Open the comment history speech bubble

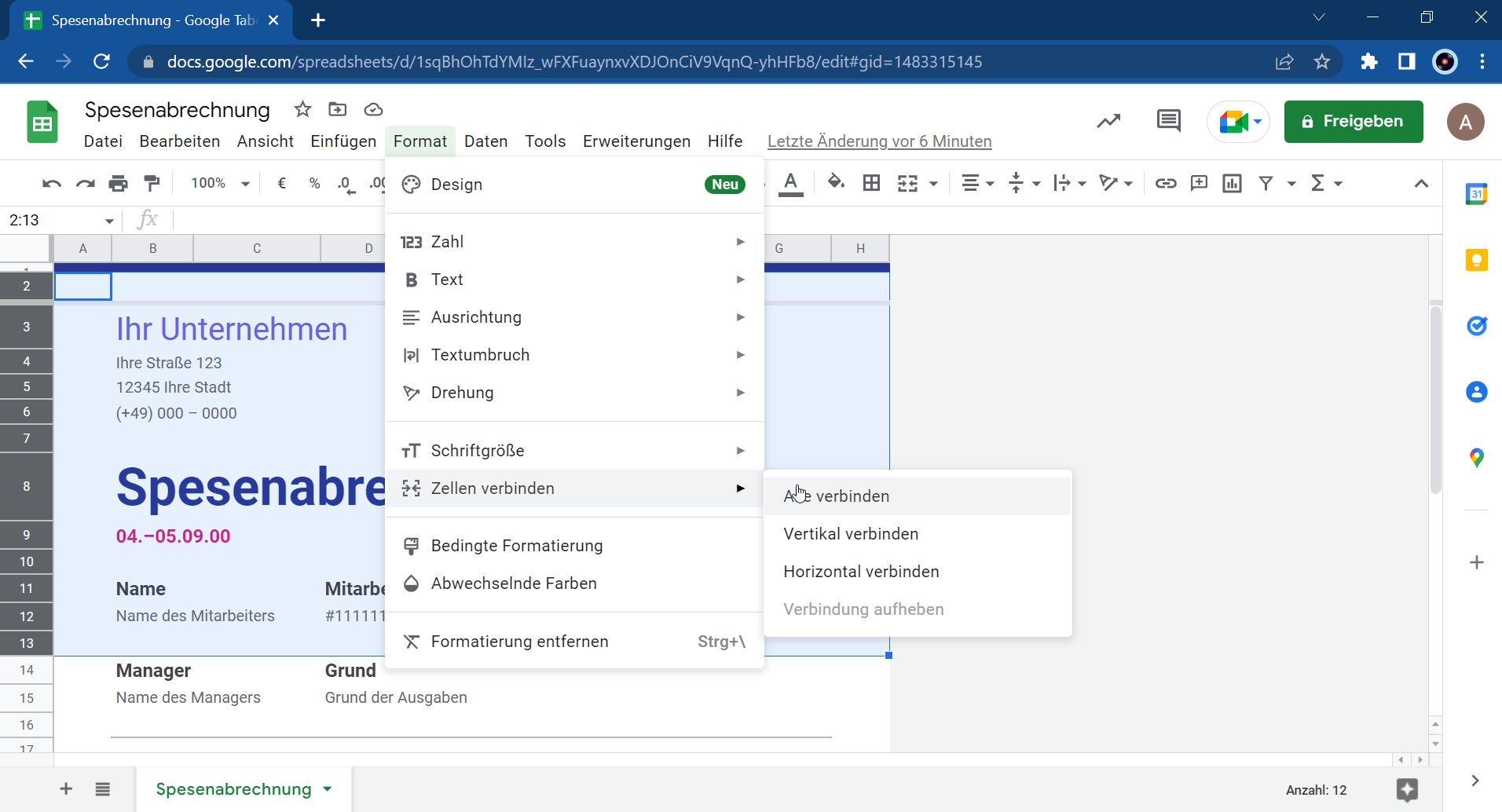(1169, 121)
